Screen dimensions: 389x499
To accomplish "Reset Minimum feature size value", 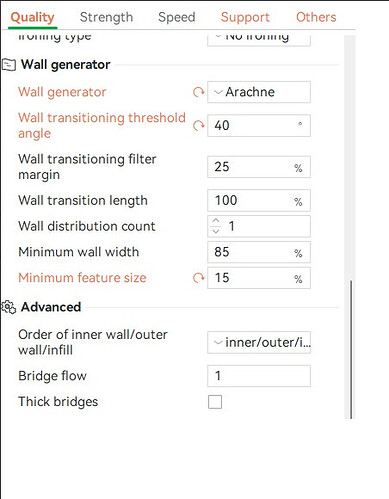I will point(199,278).
